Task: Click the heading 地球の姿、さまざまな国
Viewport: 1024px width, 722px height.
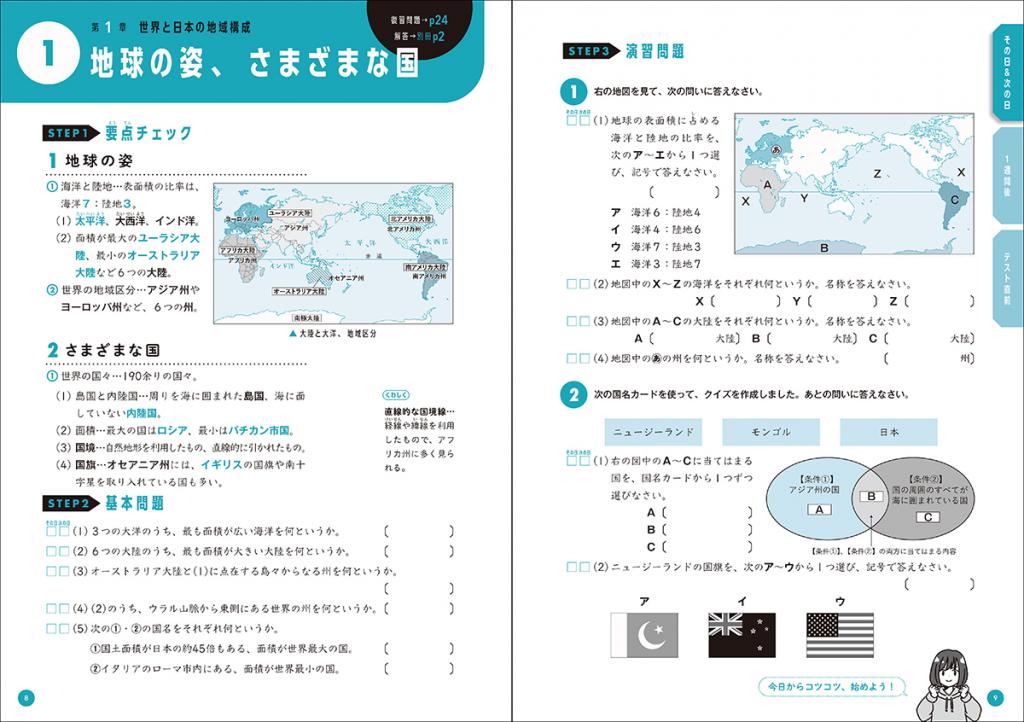Action: [x=255, y=63]
